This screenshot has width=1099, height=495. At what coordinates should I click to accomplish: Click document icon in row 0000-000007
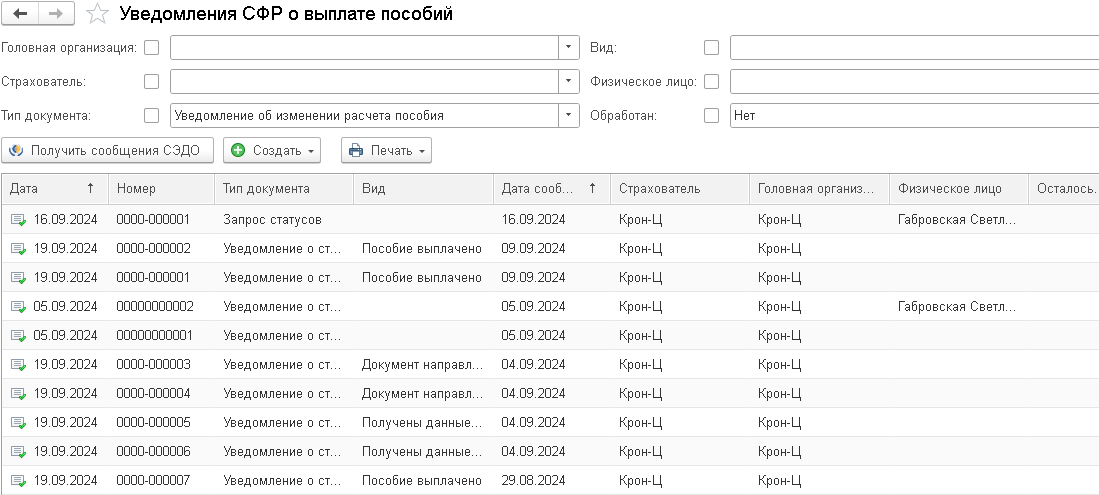(x=19, y=480)
